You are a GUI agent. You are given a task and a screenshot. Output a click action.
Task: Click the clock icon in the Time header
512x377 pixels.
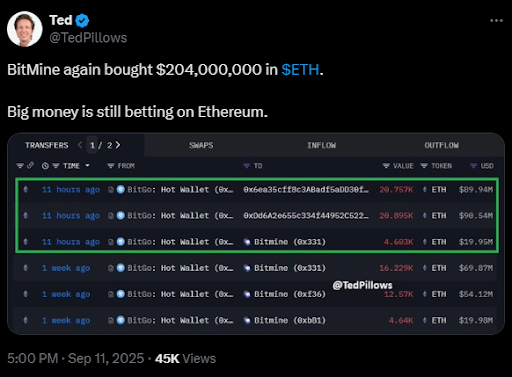[x=45, y=166]
